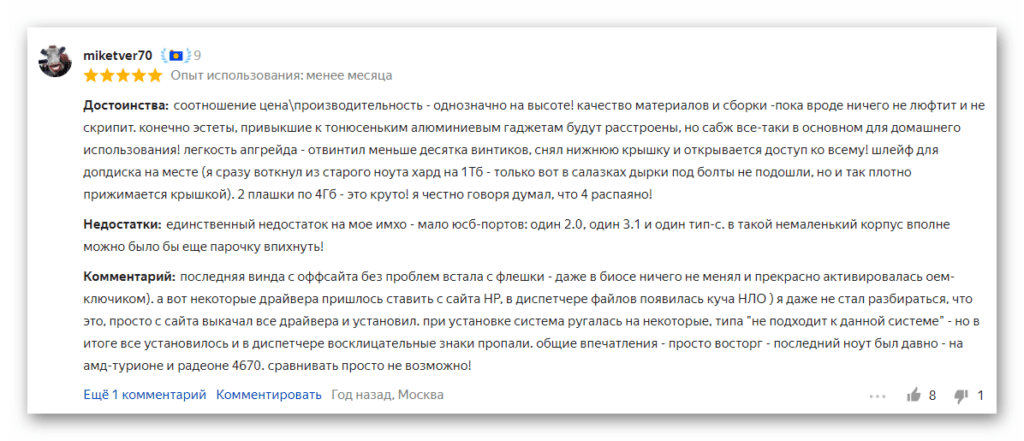Click the badge level number 9
This screenshot has height=441, width=1024.
(x=197, y=56)
